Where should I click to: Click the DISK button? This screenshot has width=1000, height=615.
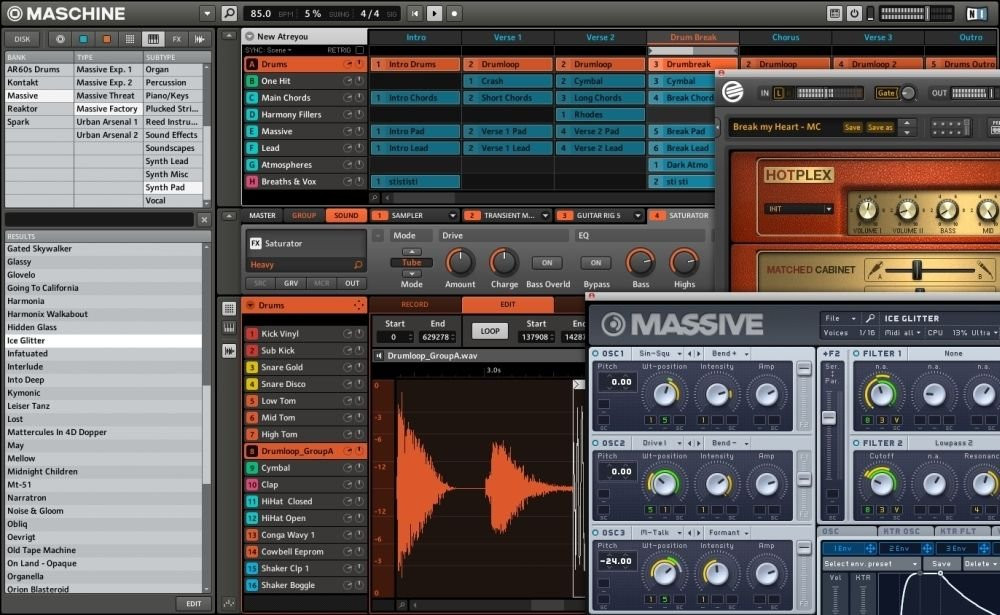[x=21, y=39]
